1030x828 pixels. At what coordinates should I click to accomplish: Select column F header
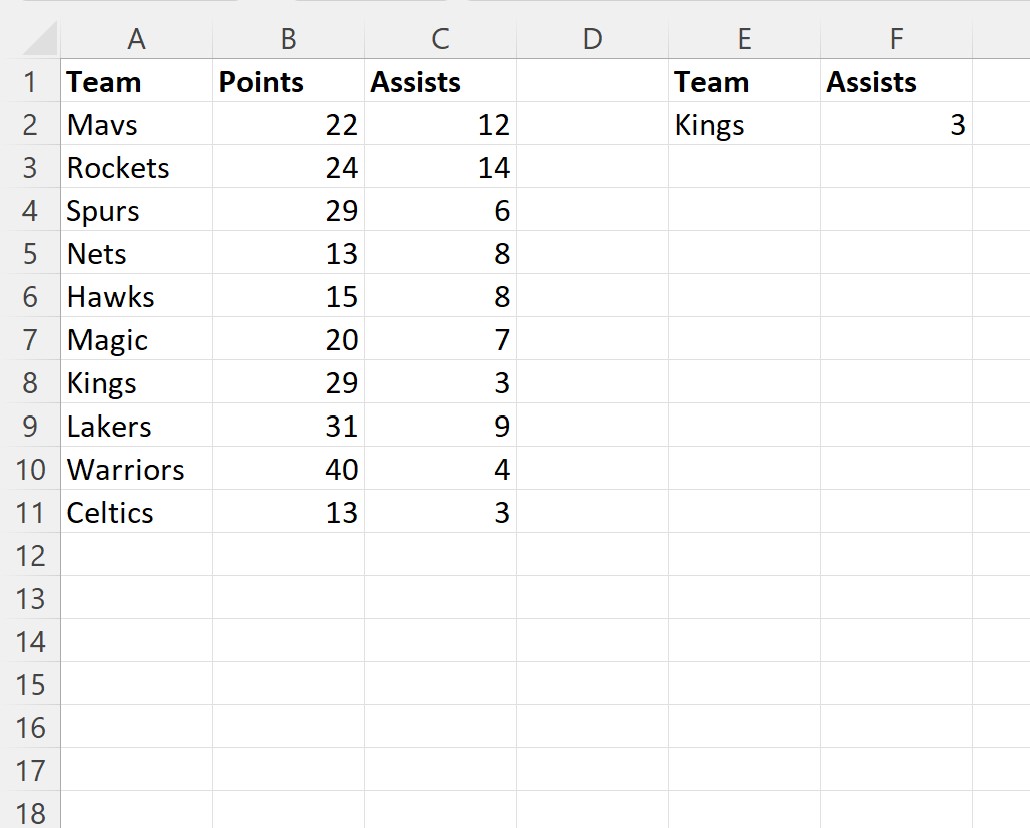pyautogui.click(x=896, y=39)
